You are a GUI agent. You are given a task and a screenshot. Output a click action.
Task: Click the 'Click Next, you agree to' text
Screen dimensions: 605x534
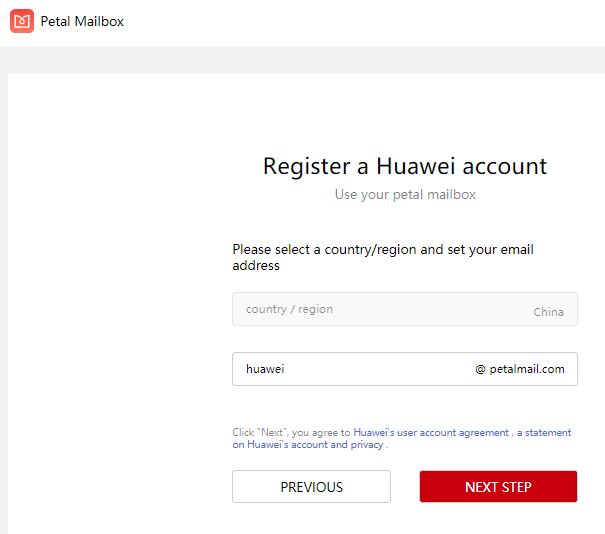point(291,433)
